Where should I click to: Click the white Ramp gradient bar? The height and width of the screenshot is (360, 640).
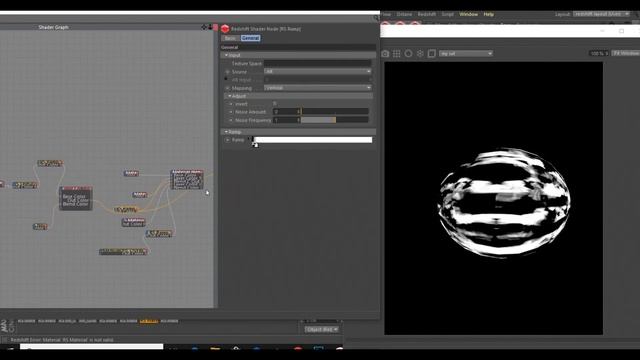click(313, 140)
